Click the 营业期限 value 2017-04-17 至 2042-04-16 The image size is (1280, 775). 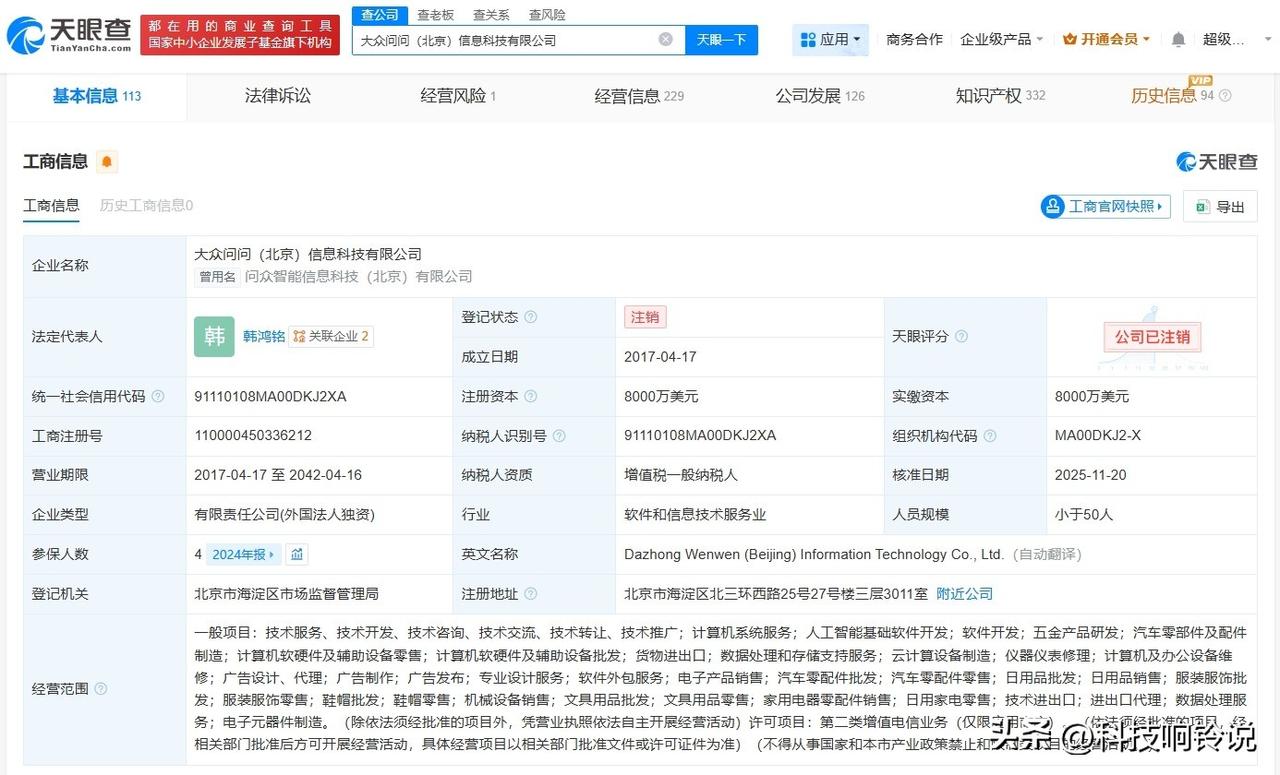point(278,475)
